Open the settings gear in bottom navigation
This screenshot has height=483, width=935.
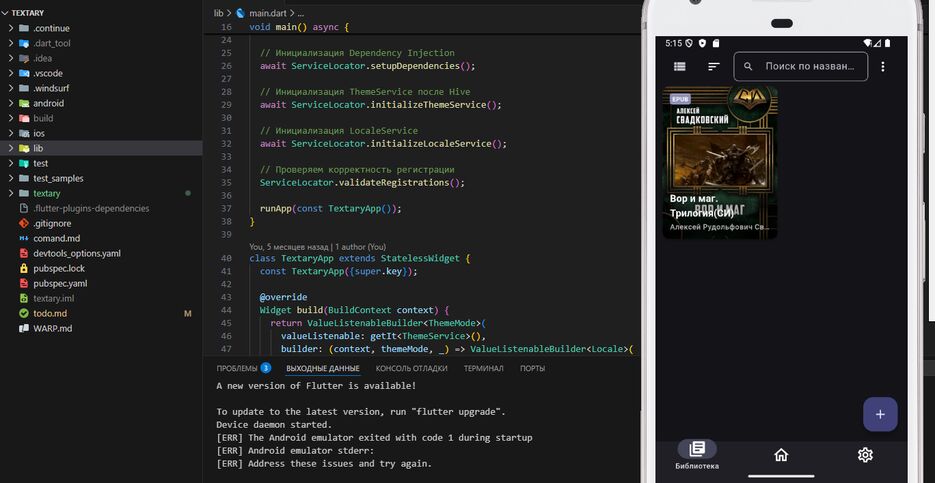coord(865,454)
